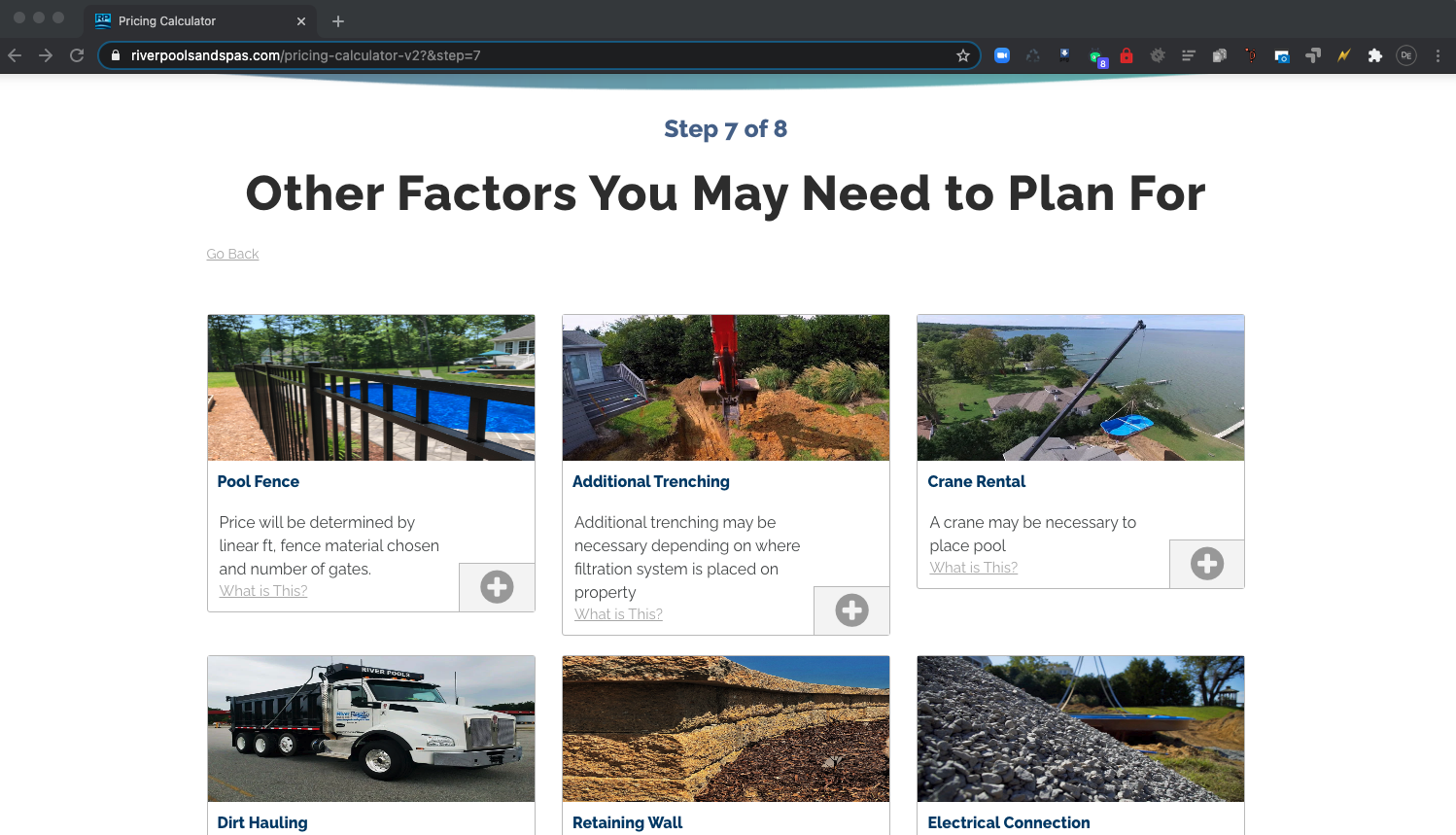This screenshot has height=835, width=1456.
Task: Select the Pricing Calculator tab
Action: pos(202,20)
